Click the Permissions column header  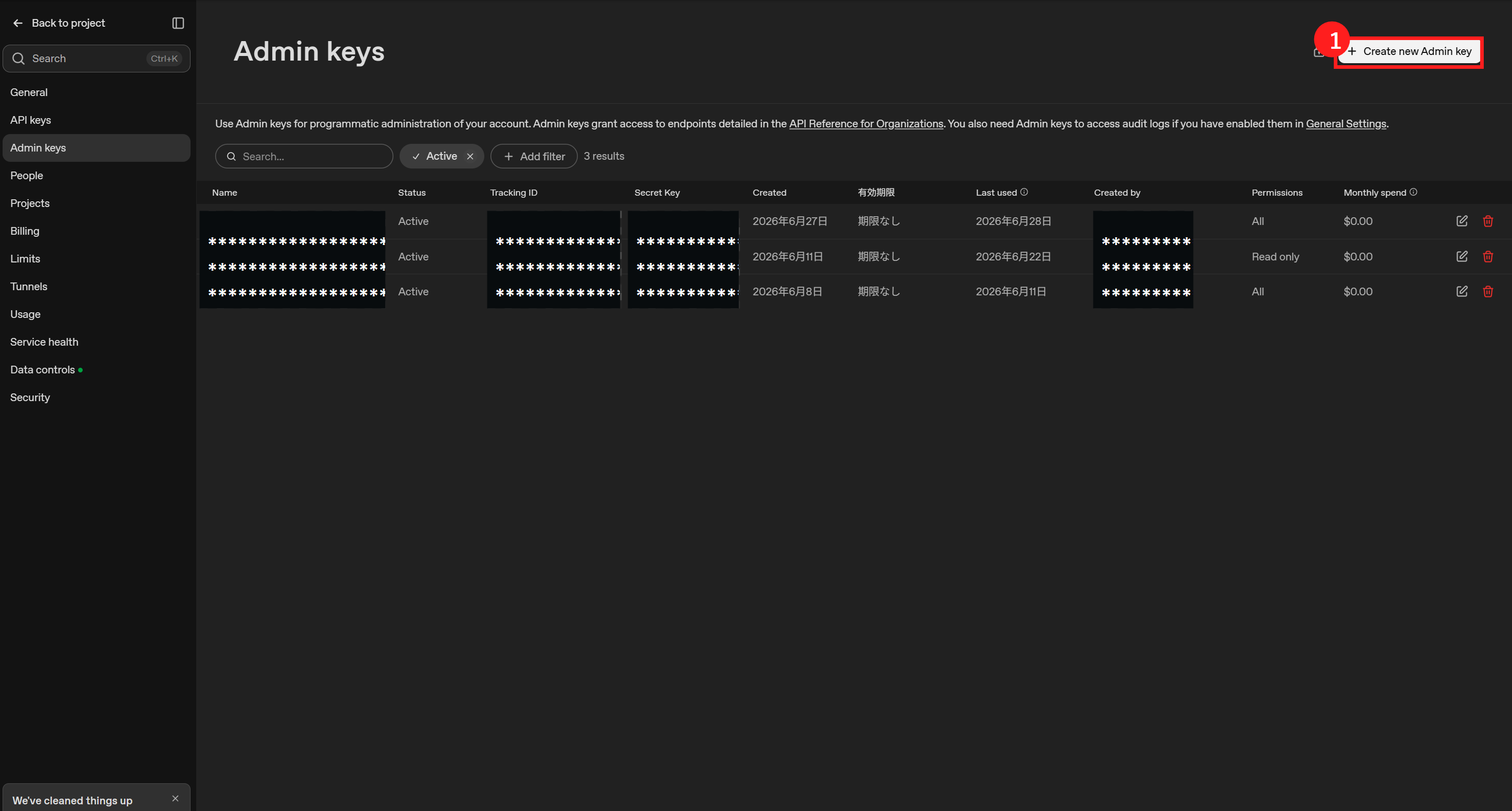(1277, 193)
